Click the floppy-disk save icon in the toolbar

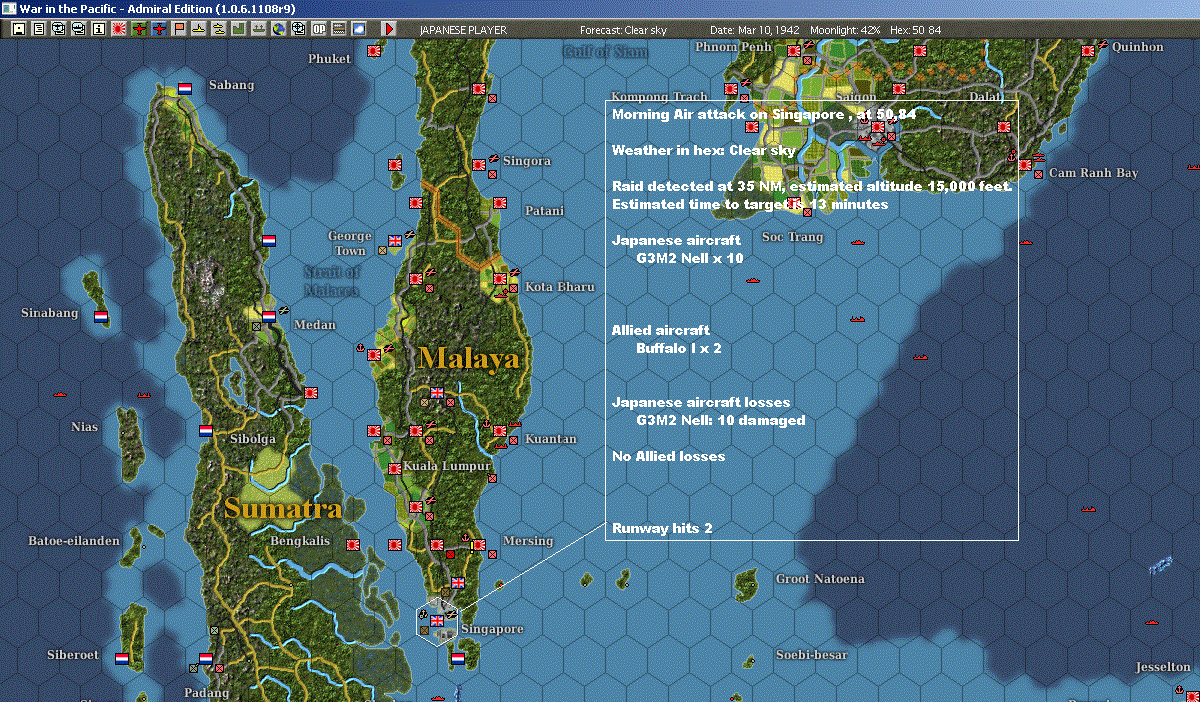tap(19, 29)
